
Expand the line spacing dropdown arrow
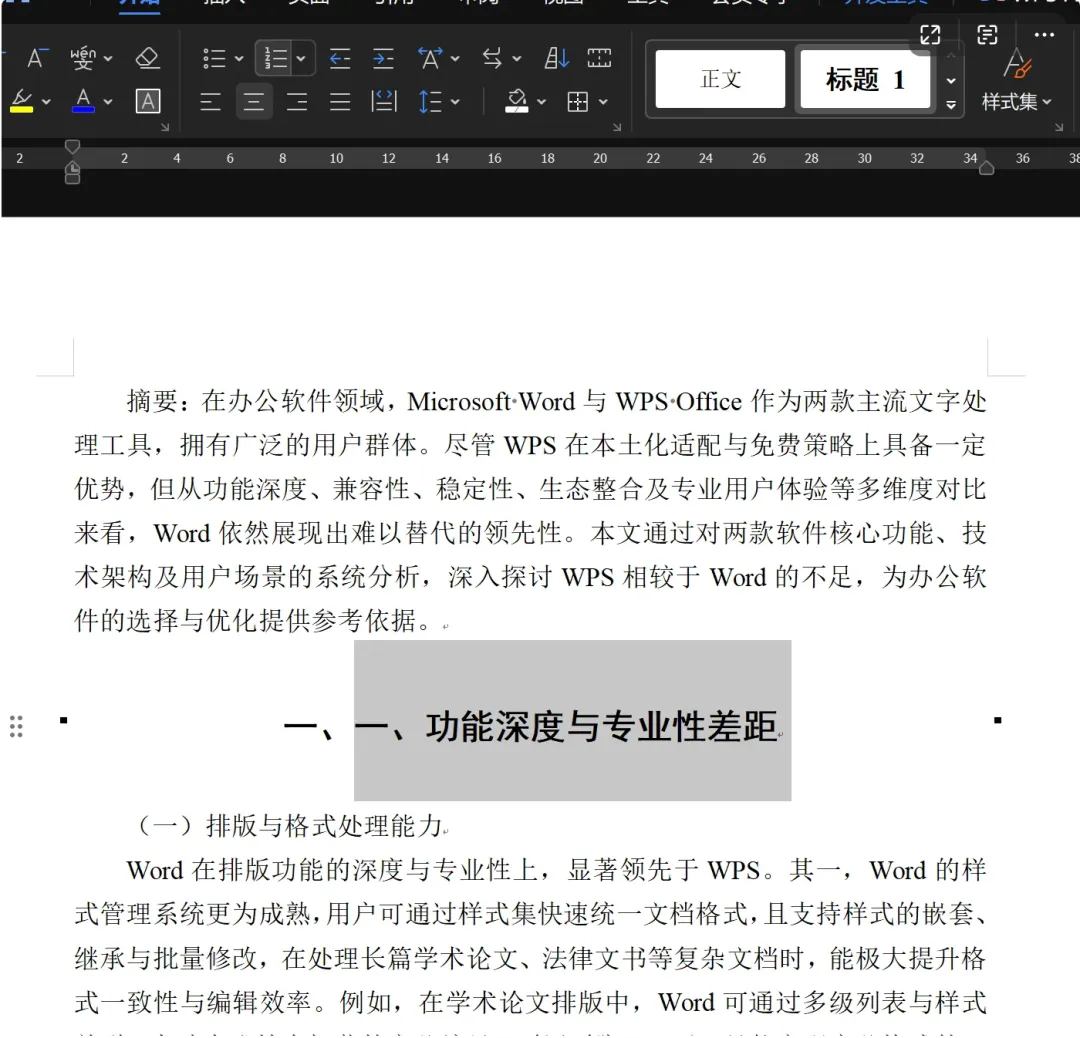(x=455, y=102)
